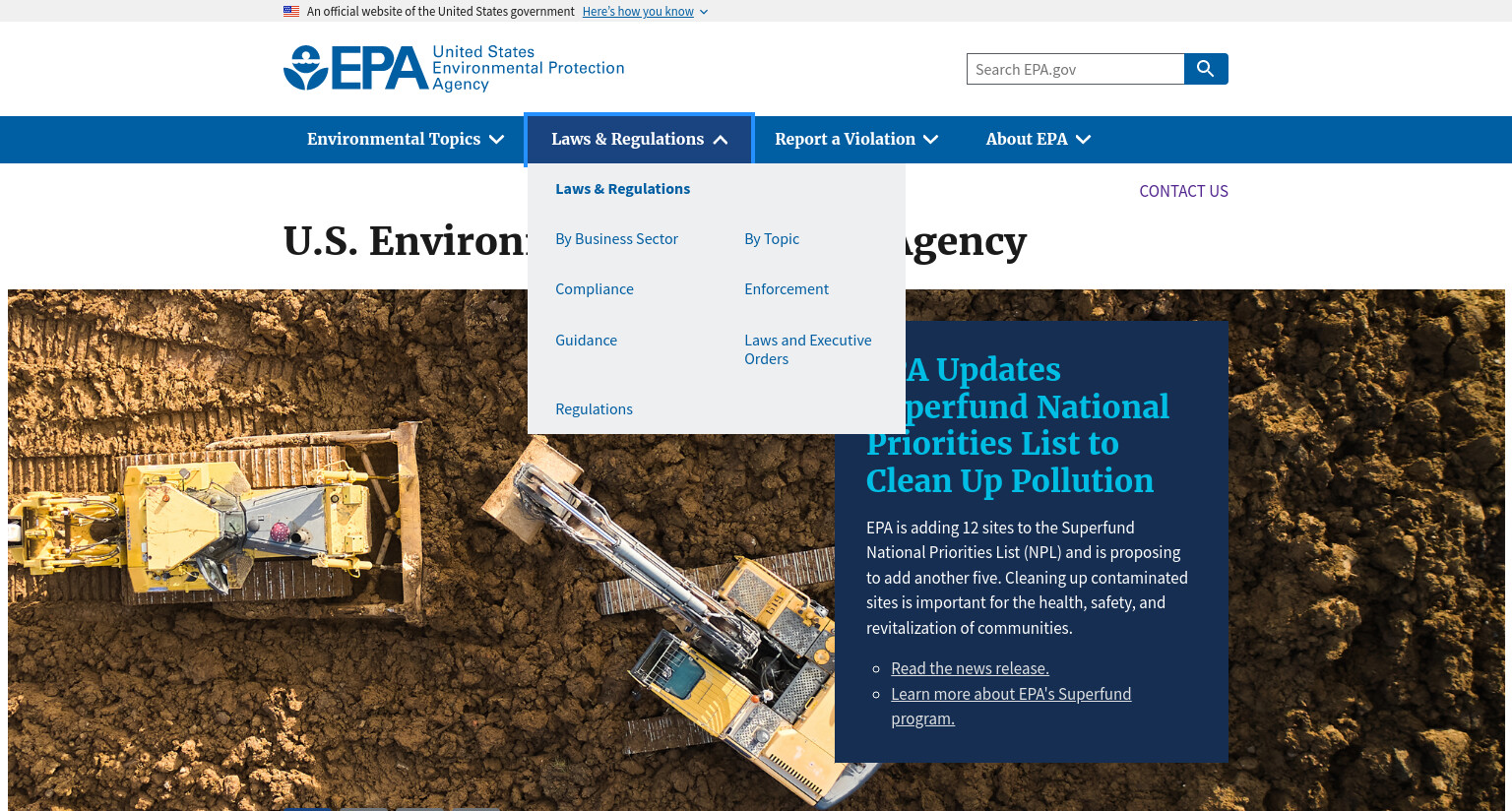Select Laws & Regulations heading in submenu

622,189
